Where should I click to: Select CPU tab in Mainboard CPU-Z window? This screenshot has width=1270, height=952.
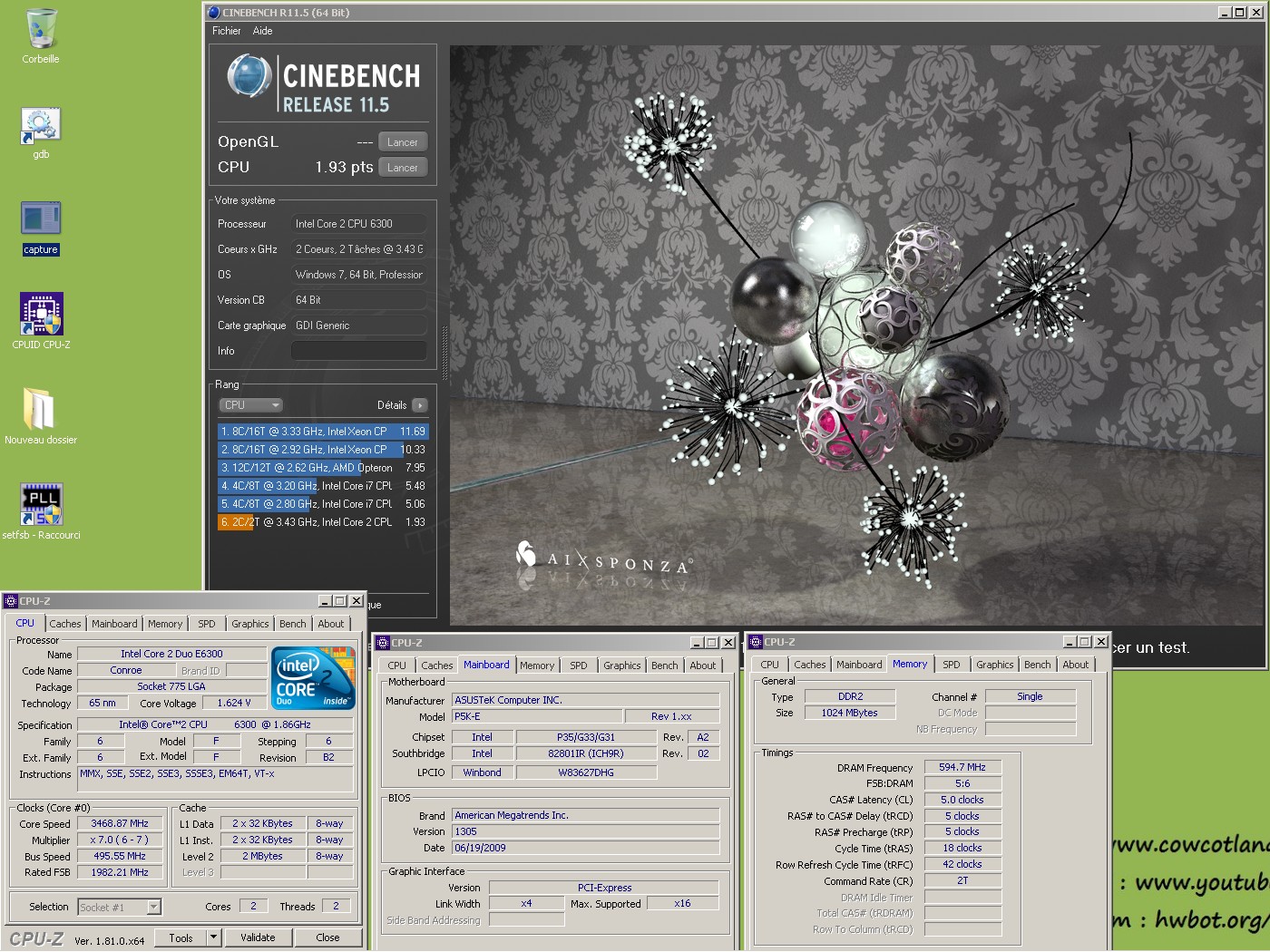tap(396, 665)
